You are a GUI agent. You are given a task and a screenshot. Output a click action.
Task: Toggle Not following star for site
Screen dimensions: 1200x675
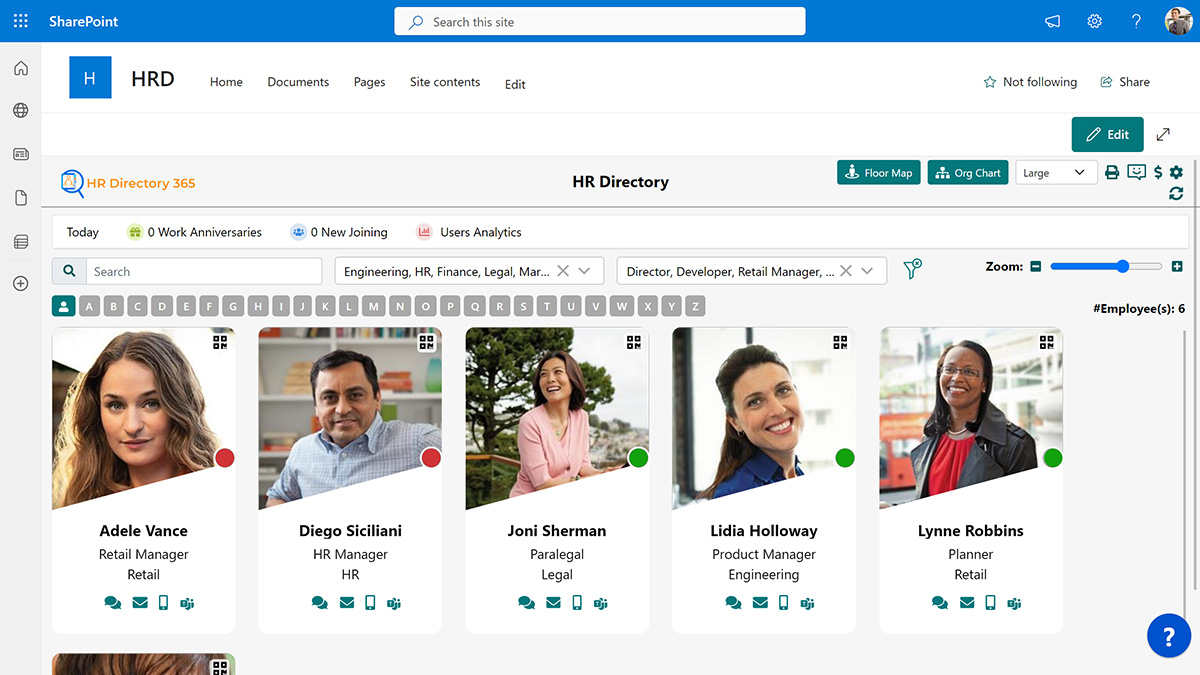(990, 82)
